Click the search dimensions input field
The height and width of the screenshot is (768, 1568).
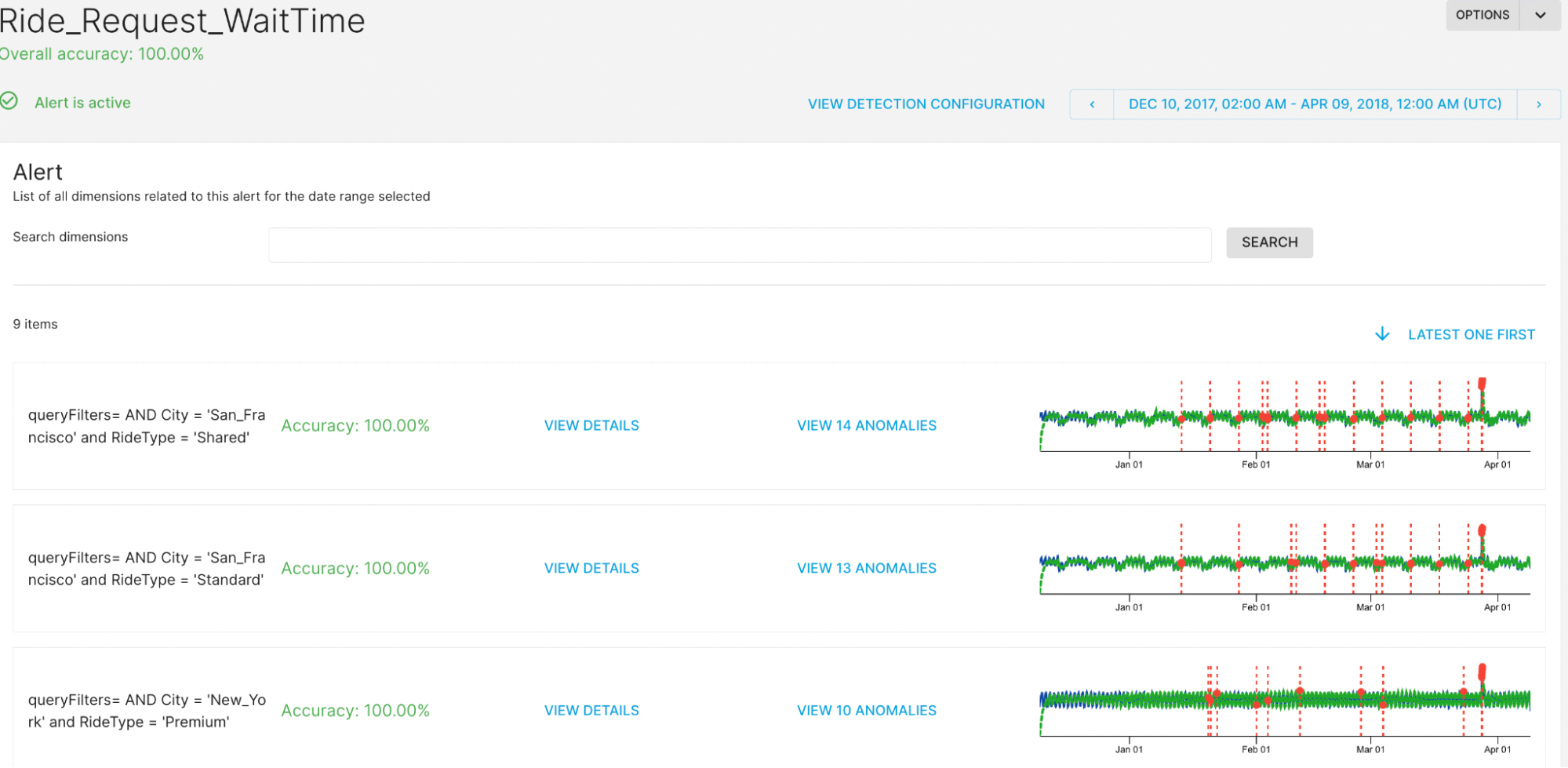pos(738,244)
